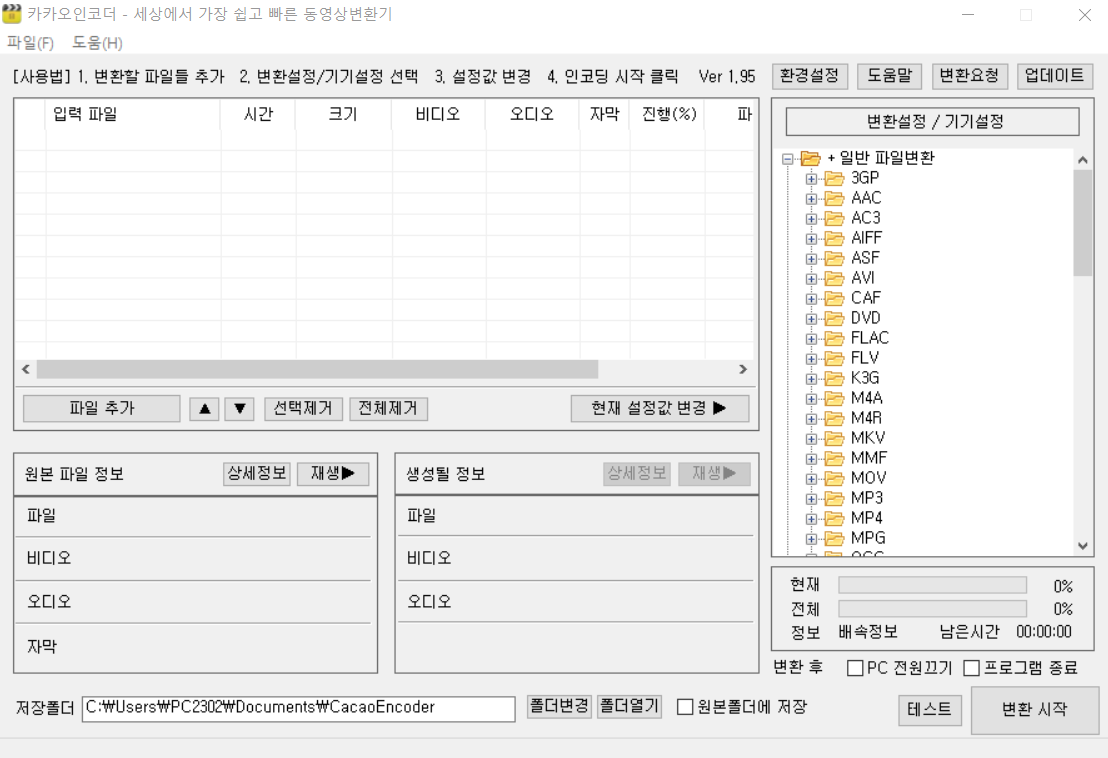Click the 업데이트 button

(x=1055, y=76)
